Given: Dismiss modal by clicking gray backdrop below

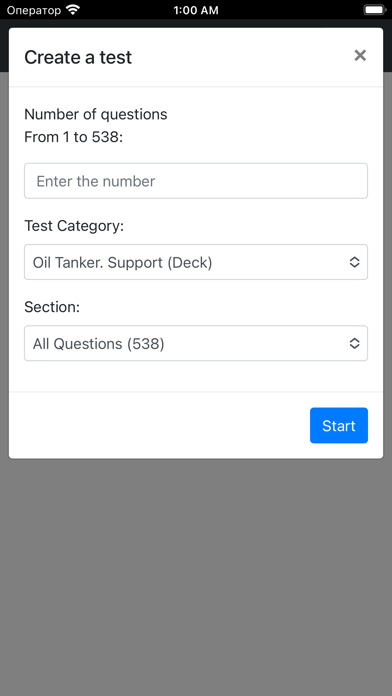Looking at the screenshot, I should pyautogui.click(x=196, y=577).
